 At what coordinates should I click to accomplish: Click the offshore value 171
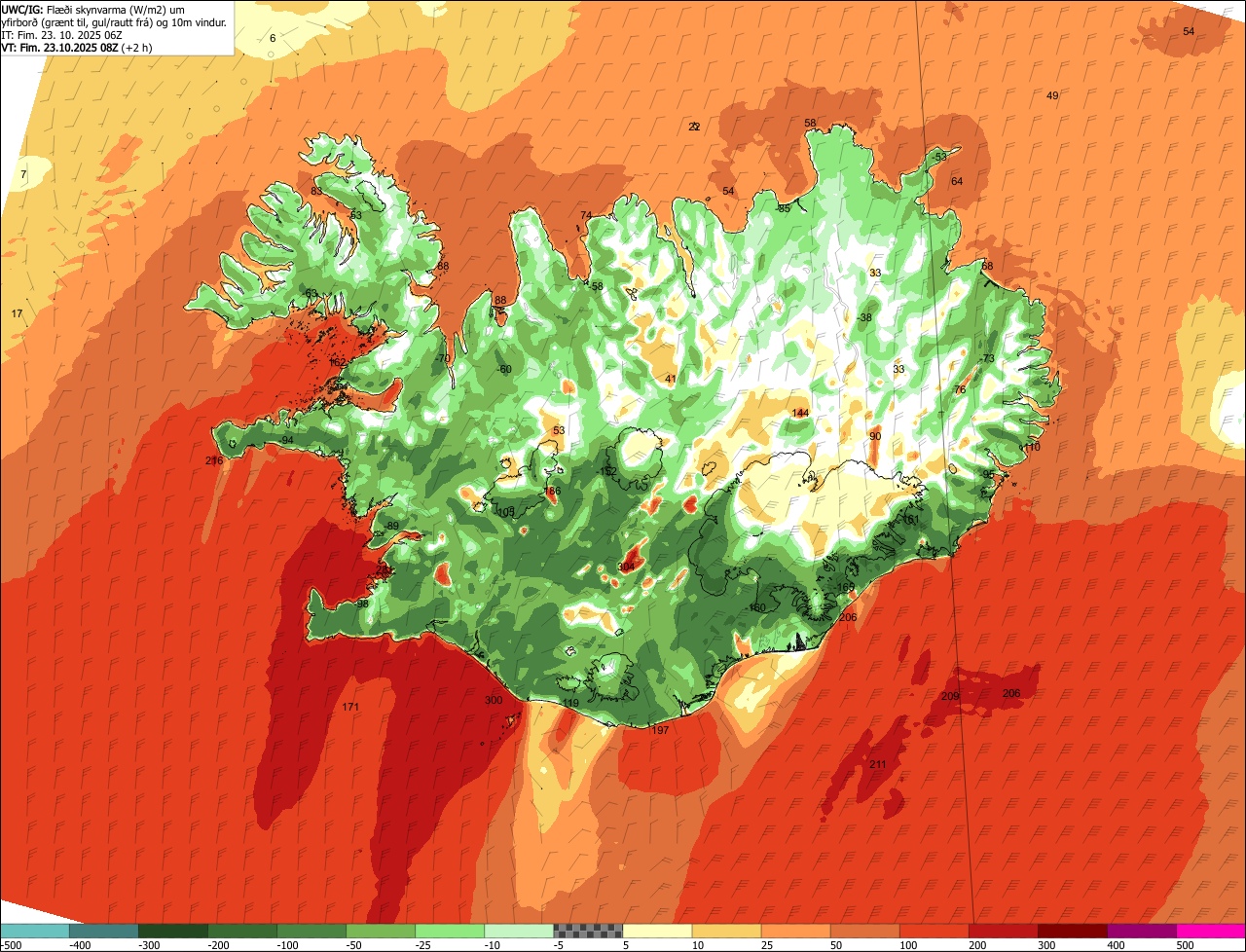351,706
